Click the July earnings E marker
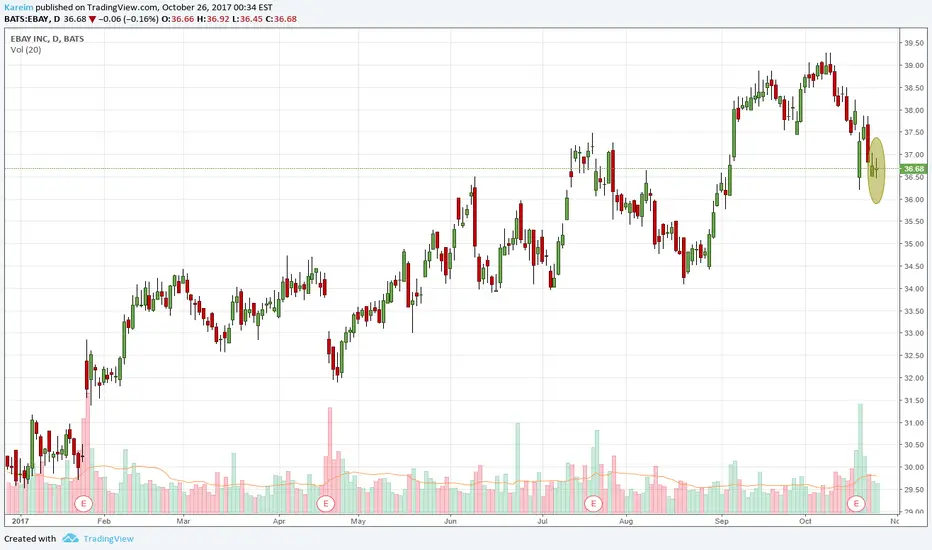 593,504
